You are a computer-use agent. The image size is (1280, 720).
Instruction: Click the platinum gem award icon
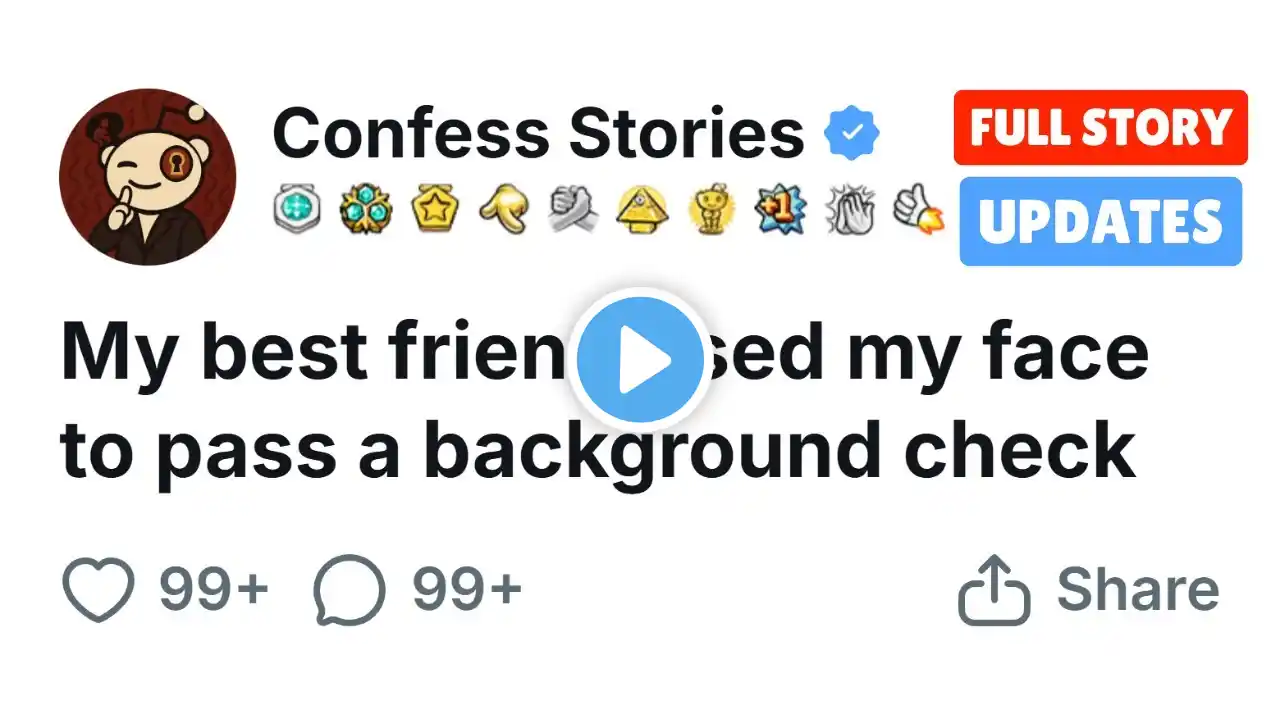297,211
